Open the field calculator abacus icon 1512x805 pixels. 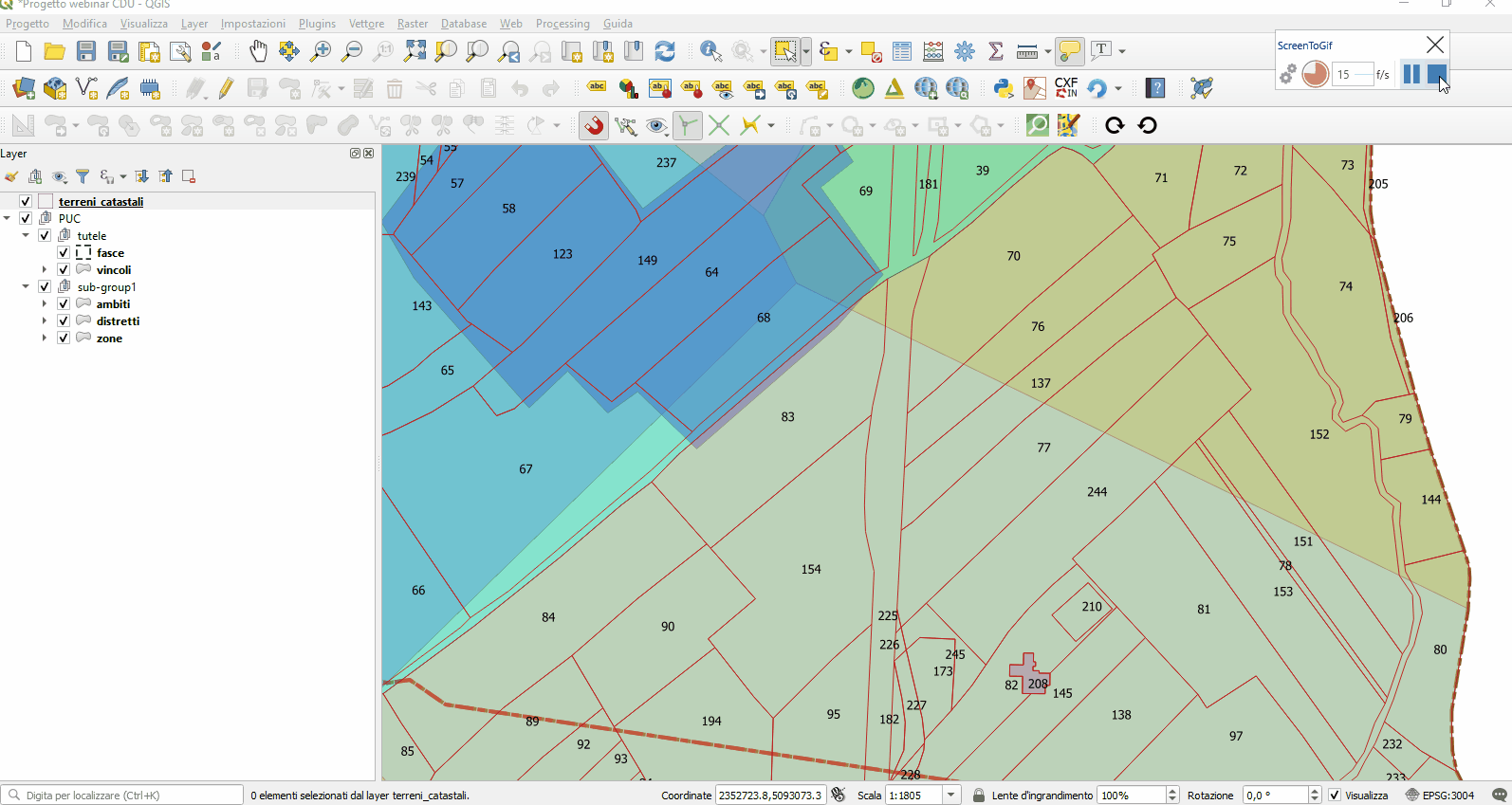pos(933,51)
